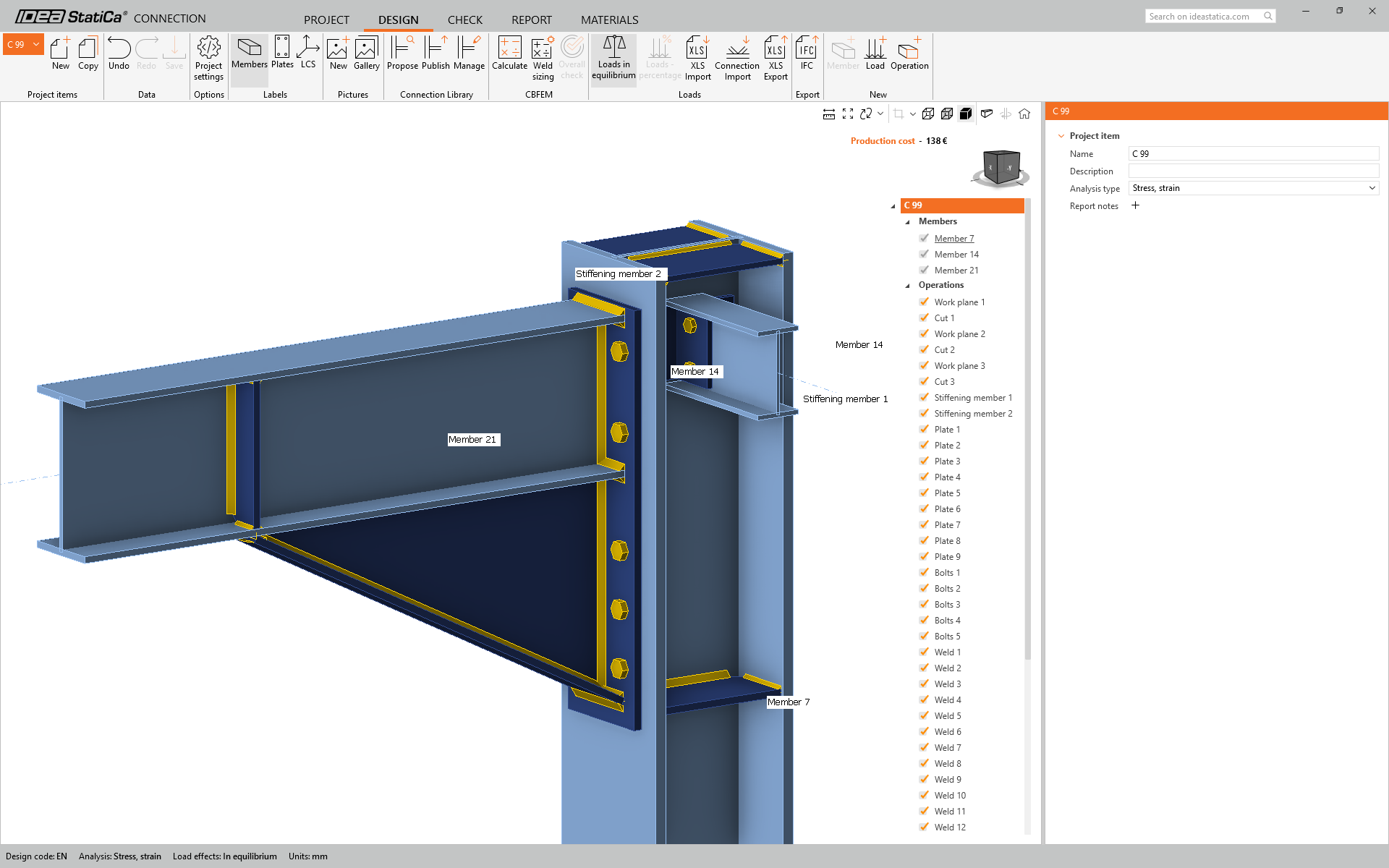This screenshot has height=868, width=1389.
Task: Select Stiffening member 2 in tree
Action: [x=973, y=414]
